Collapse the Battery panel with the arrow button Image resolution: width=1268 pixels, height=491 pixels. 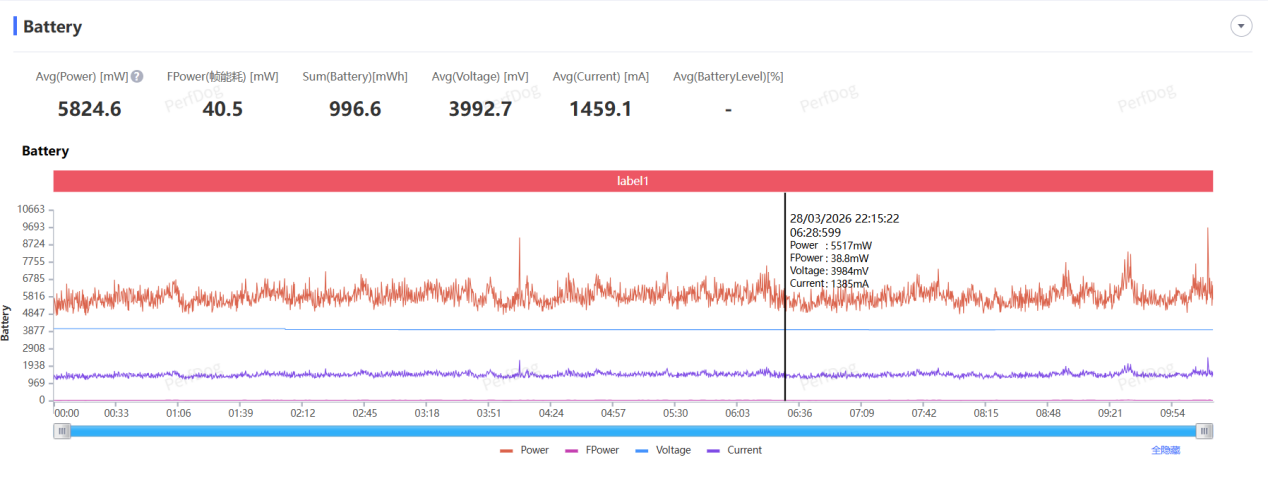click(x=1241, y=27)
